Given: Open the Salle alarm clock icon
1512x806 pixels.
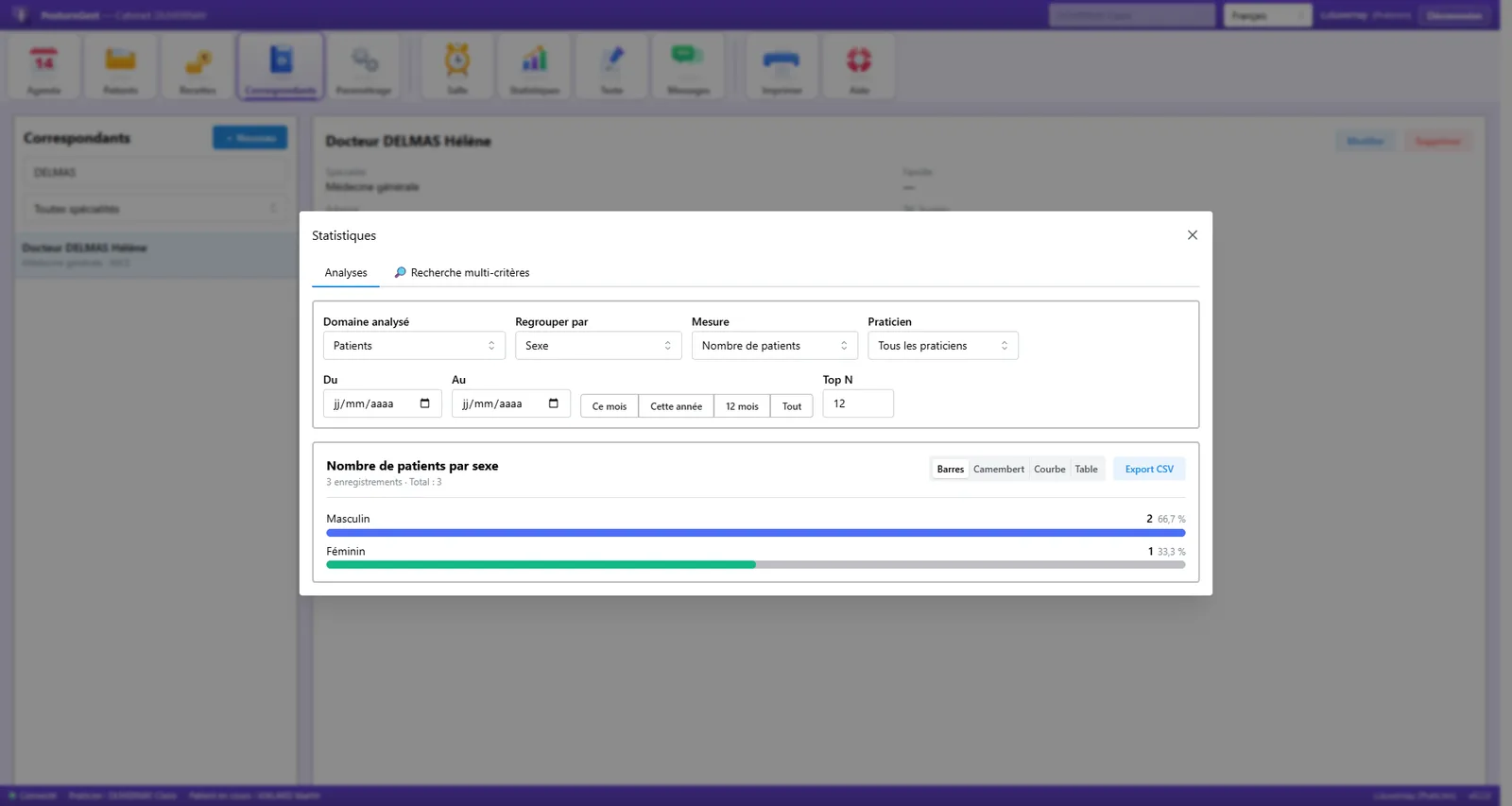Looking at the screenshot, I should point(457,65).
